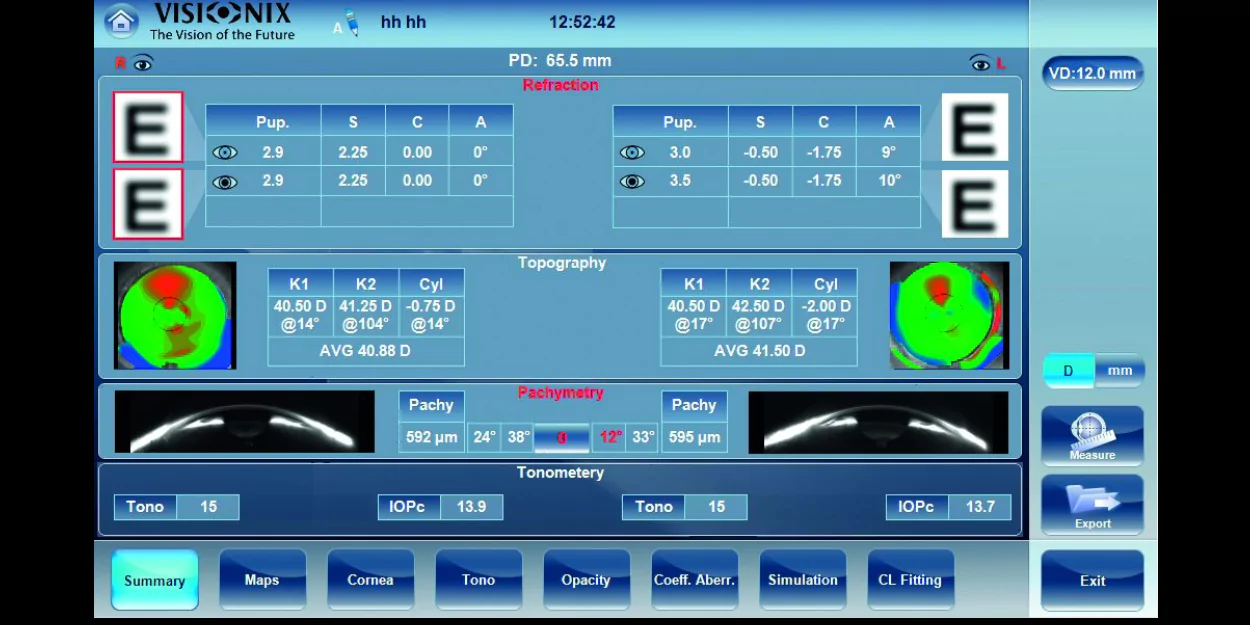Open the CL Fitting tab

(x=909, y=580)
